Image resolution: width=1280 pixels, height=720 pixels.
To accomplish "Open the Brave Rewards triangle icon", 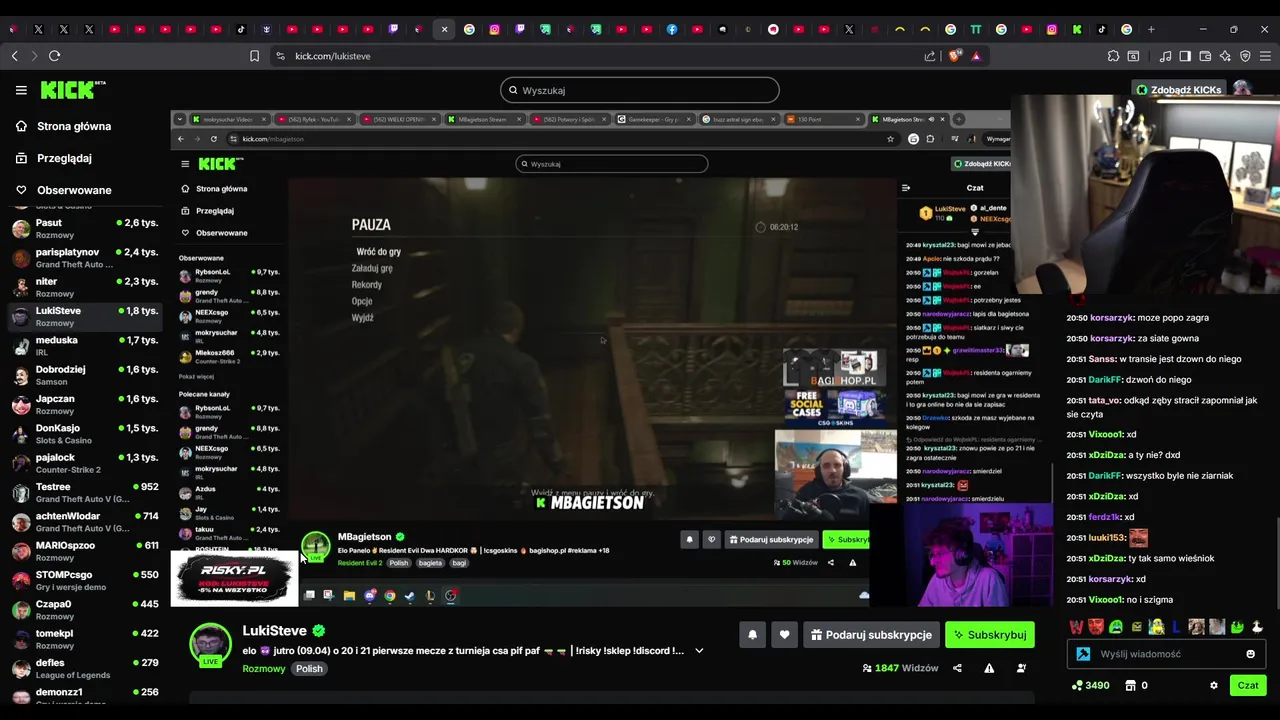I will click(976, 56).
